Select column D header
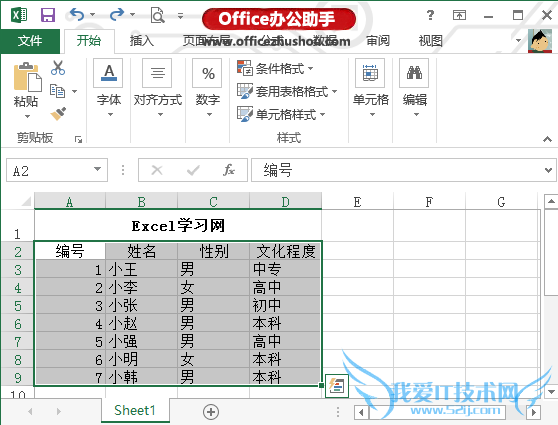This screenshot has width=558, height=425. (285, 202)
